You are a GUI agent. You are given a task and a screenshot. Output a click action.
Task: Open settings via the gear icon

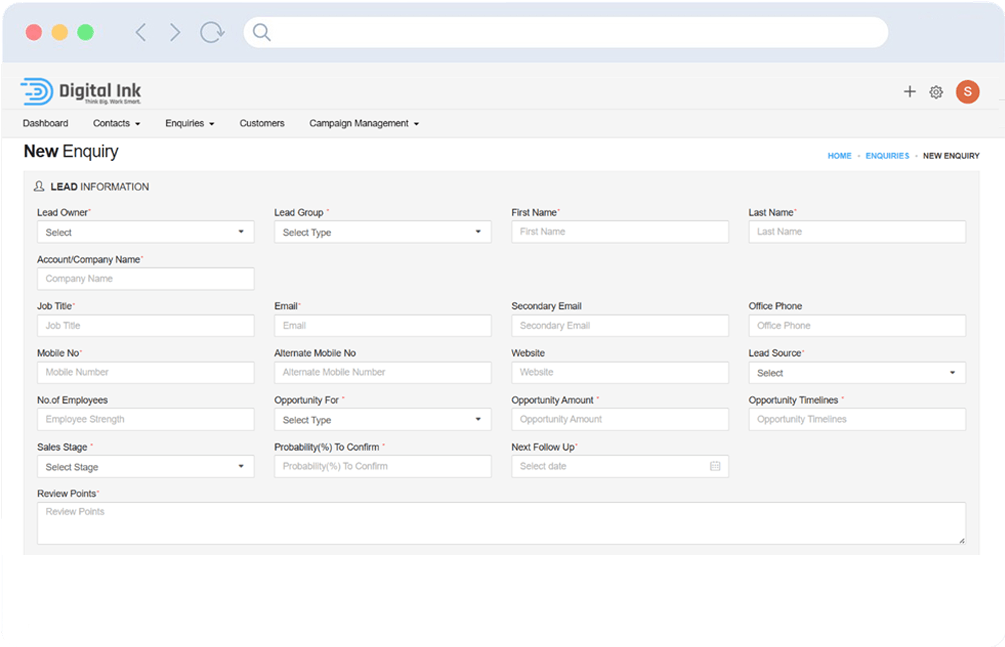click(x=936, y=92)
